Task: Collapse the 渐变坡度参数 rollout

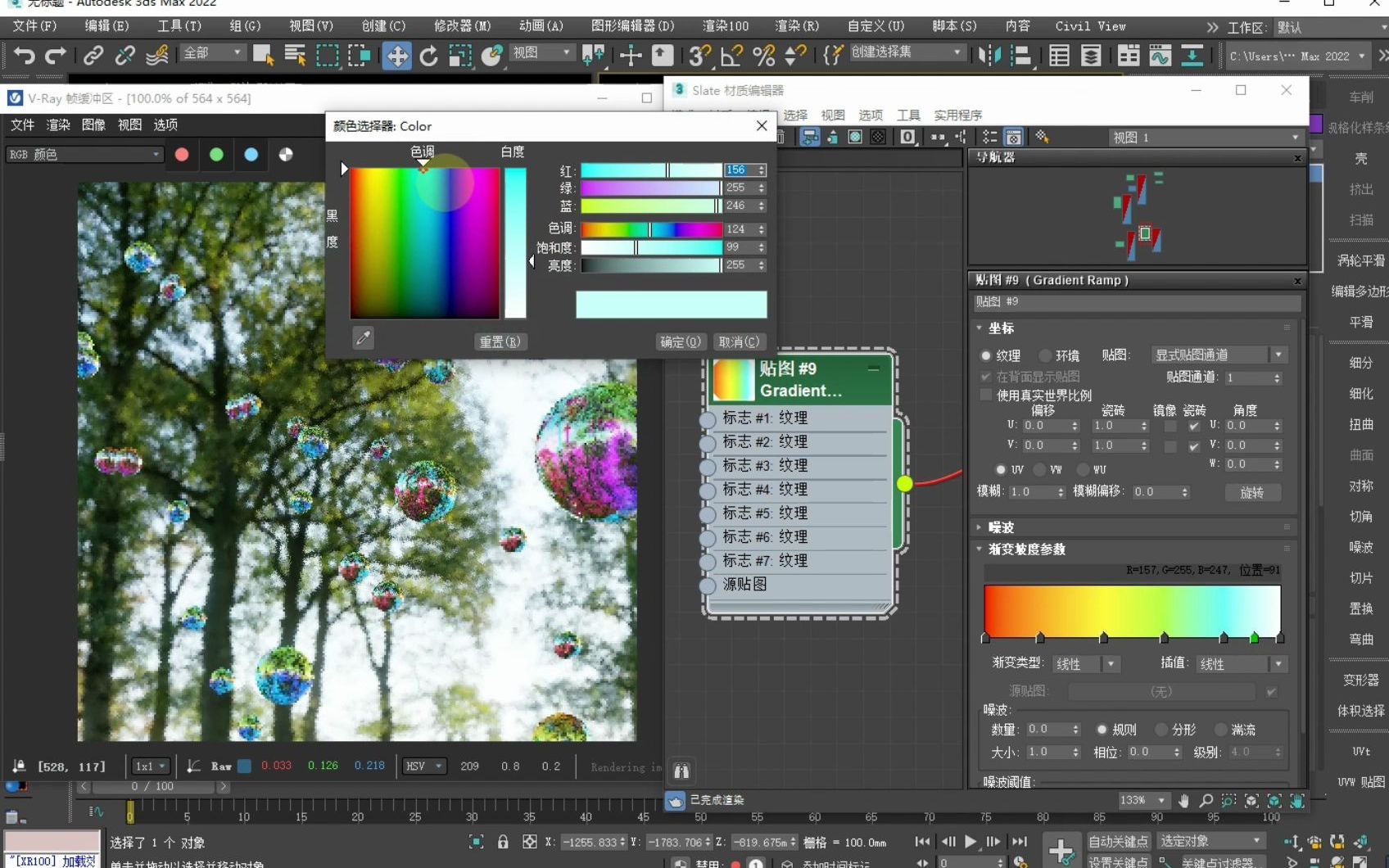Action: pos(1026,549)
